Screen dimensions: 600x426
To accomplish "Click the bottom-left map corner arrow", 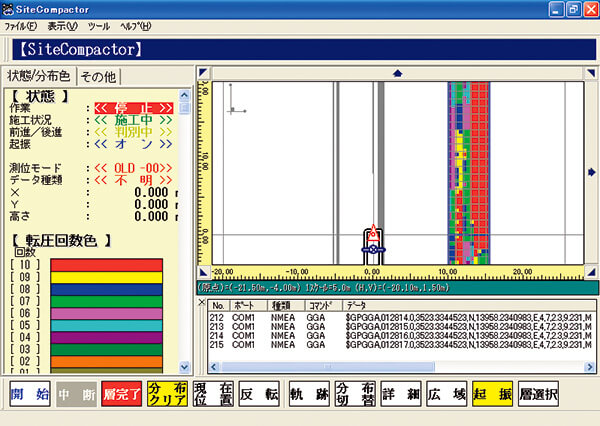I will tap(203, 273).
